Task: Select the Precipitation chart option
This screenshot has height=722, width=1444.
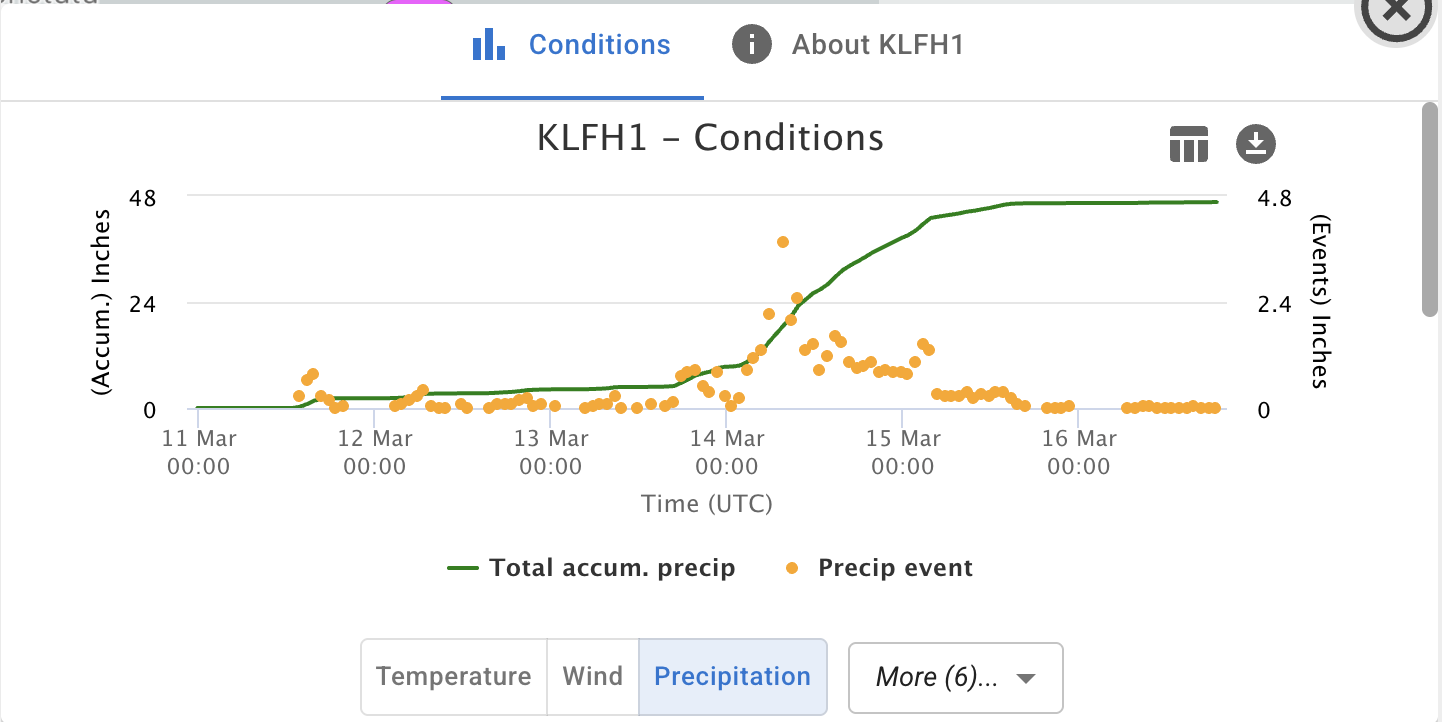Action: [732, 677]
